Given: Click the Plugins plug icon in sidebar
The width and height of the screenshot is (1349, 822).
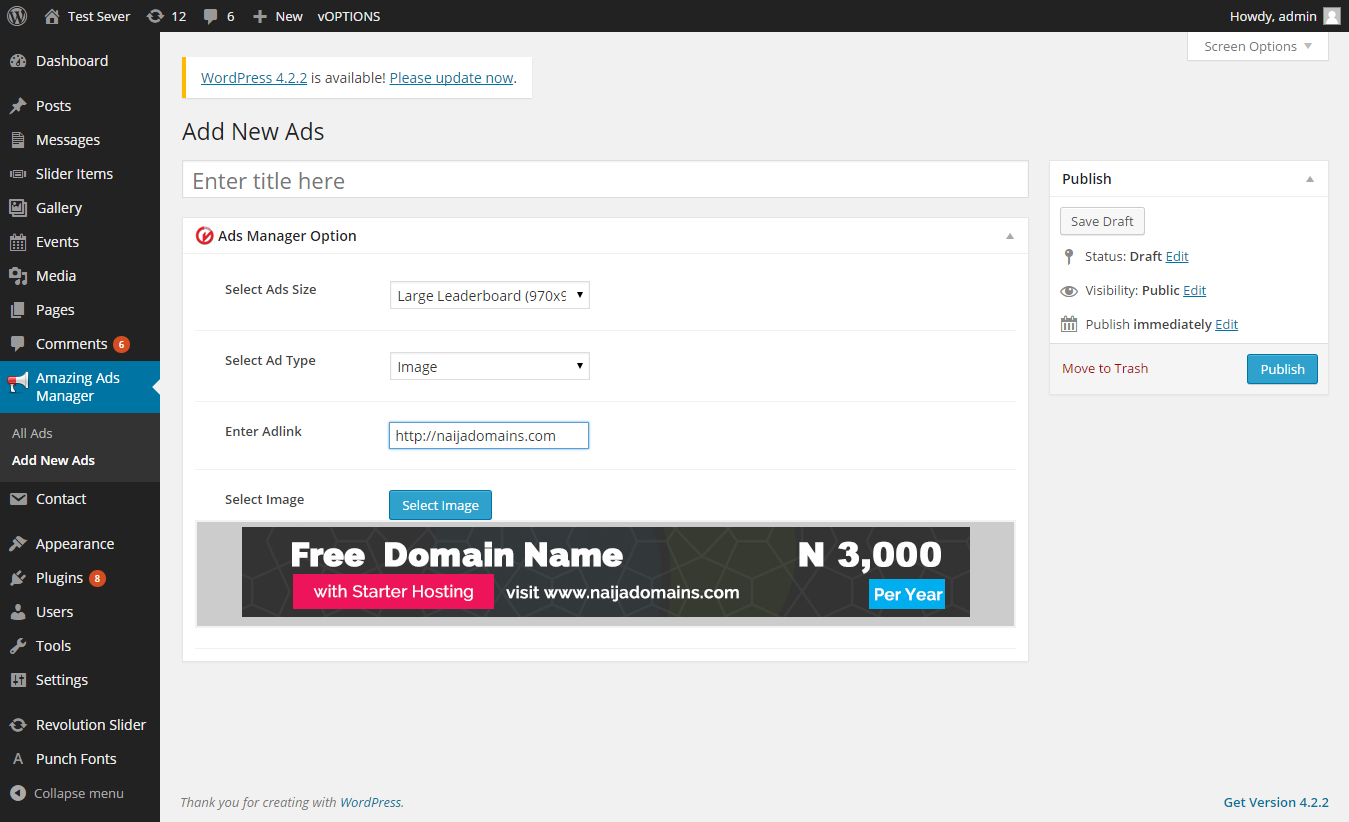Looking at the screenshot, I should [18, 578].
